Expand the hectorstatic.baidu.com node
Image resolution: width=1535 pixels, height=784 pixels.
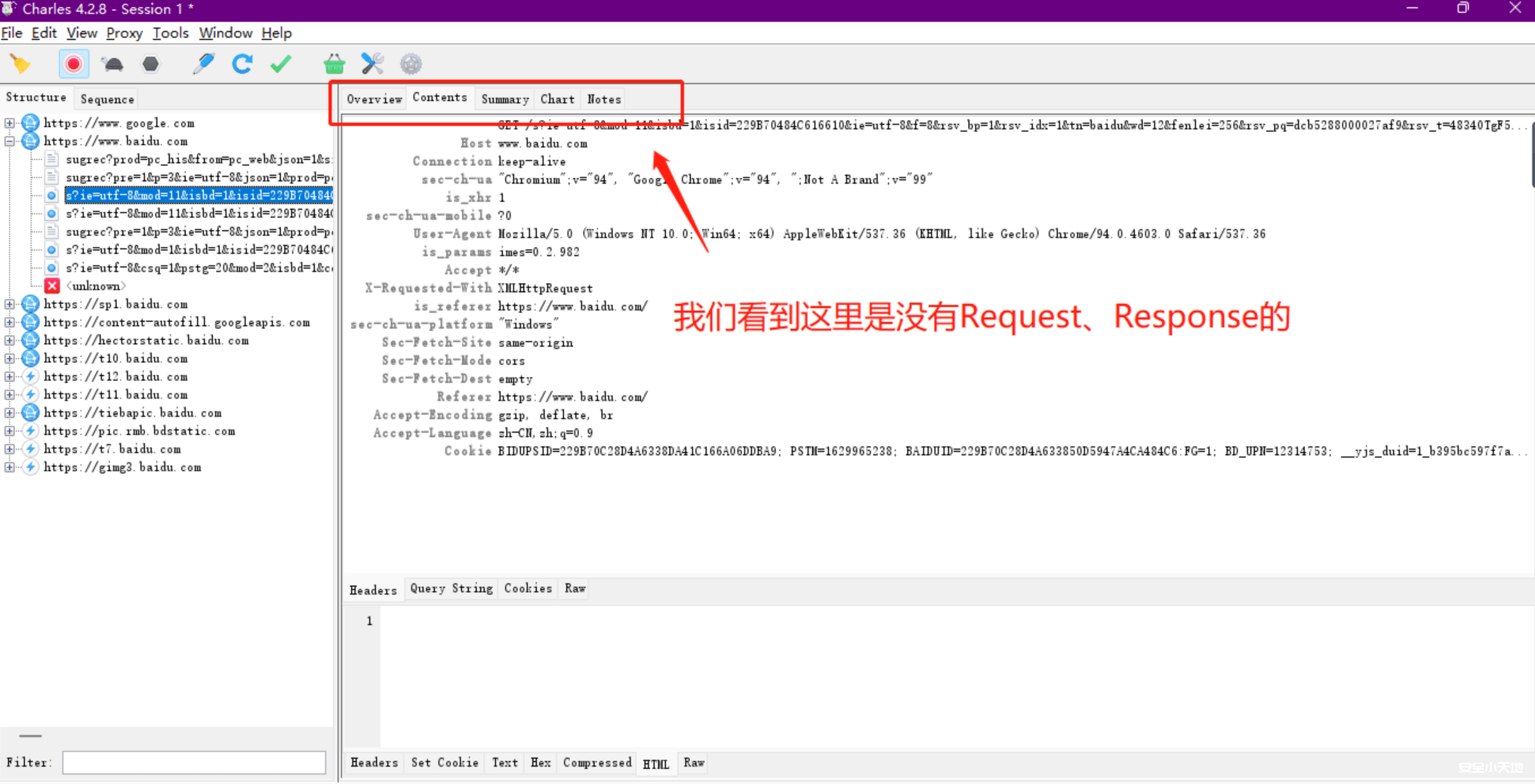9,340
